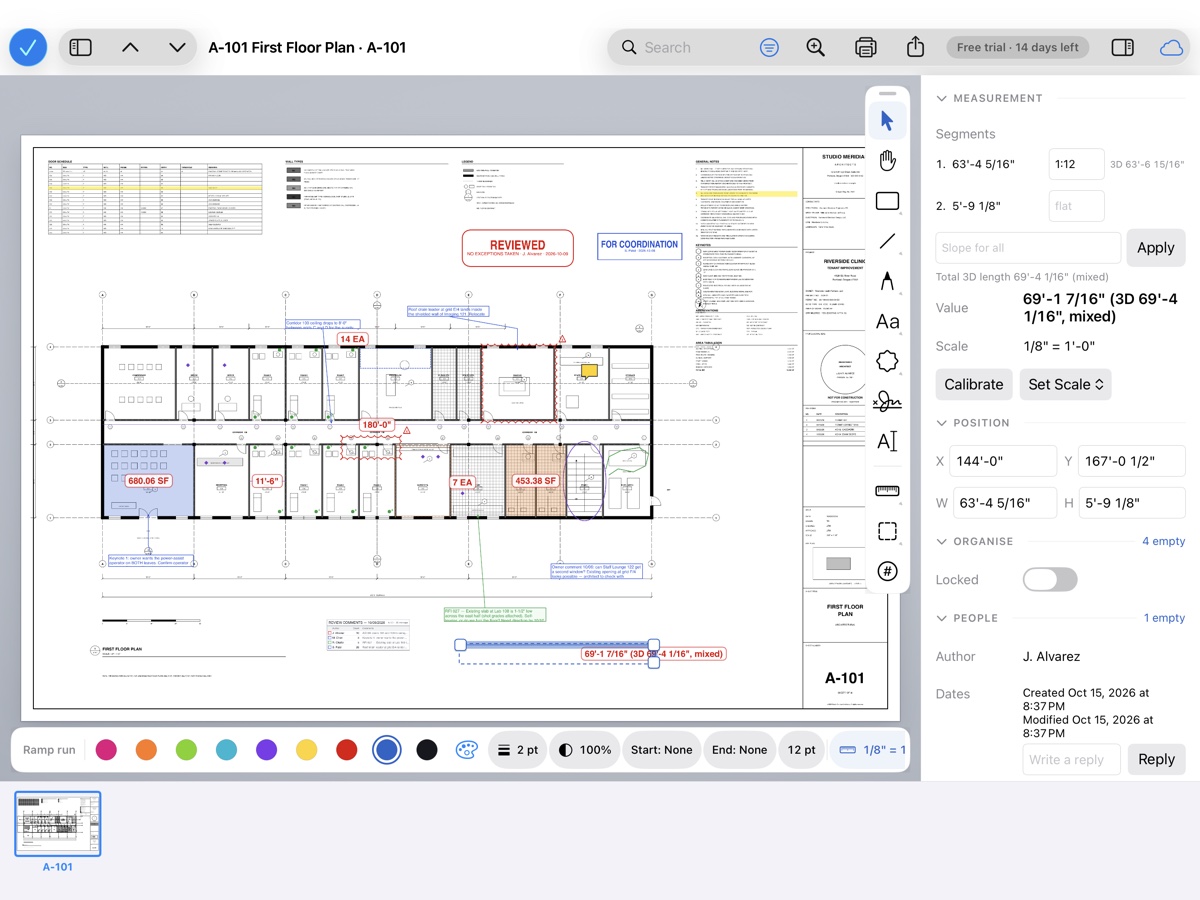Image resolution: width=1200 pixels, height=900 pixels.
Task: Open the zoom magnifier tool
Action: click(x=816, y=47)
